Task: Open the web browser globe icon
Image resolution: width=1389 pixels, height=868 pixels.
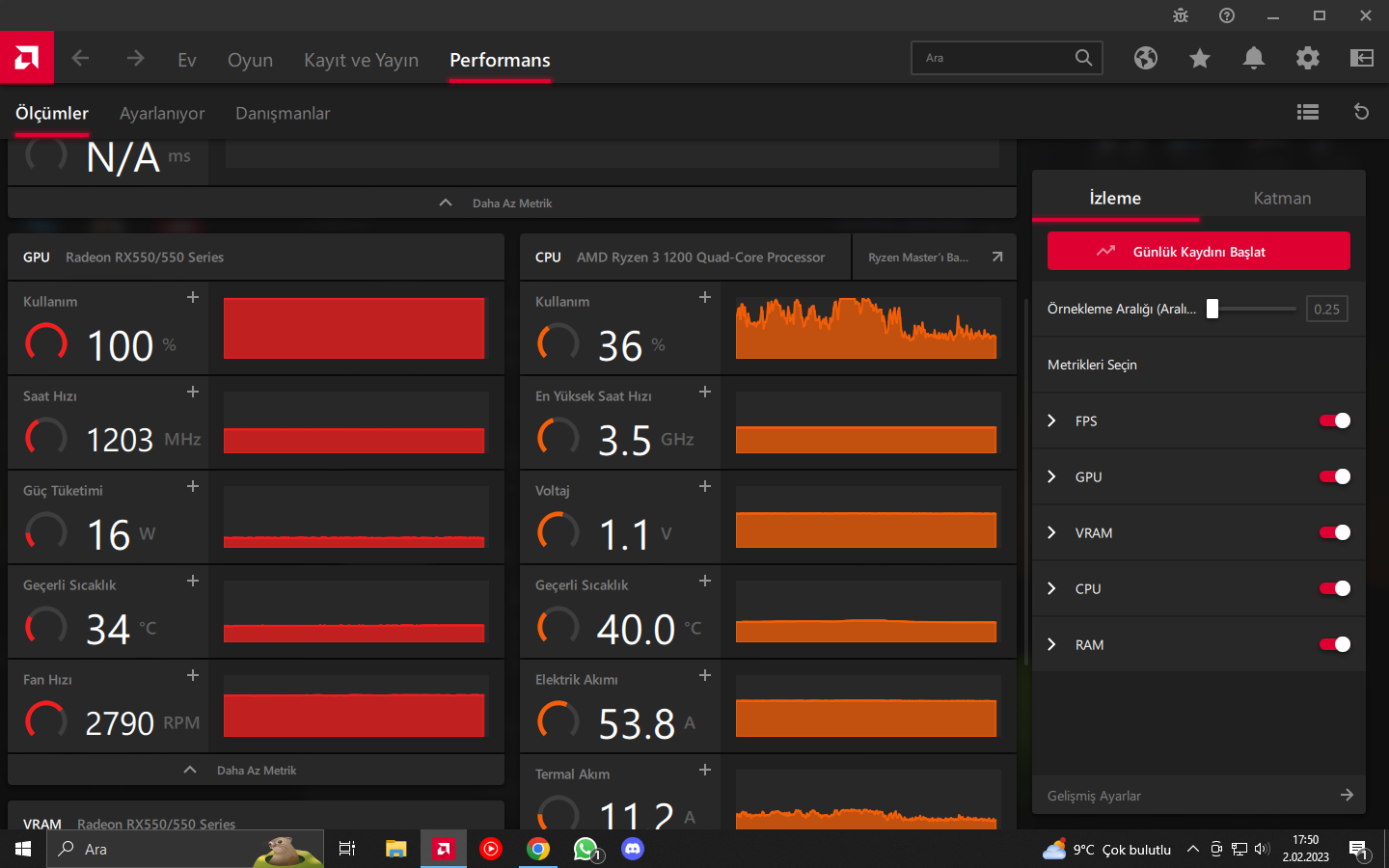Action: tap(1145, 58)
